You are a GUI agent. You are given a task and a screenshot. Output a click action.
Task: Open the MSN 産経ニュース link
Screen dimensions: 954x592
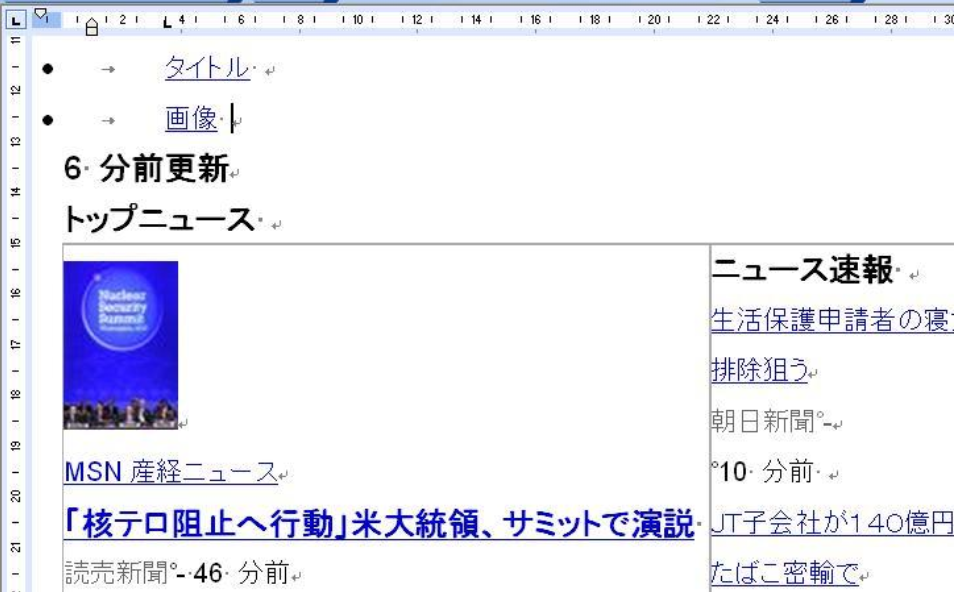click(170, 471)
